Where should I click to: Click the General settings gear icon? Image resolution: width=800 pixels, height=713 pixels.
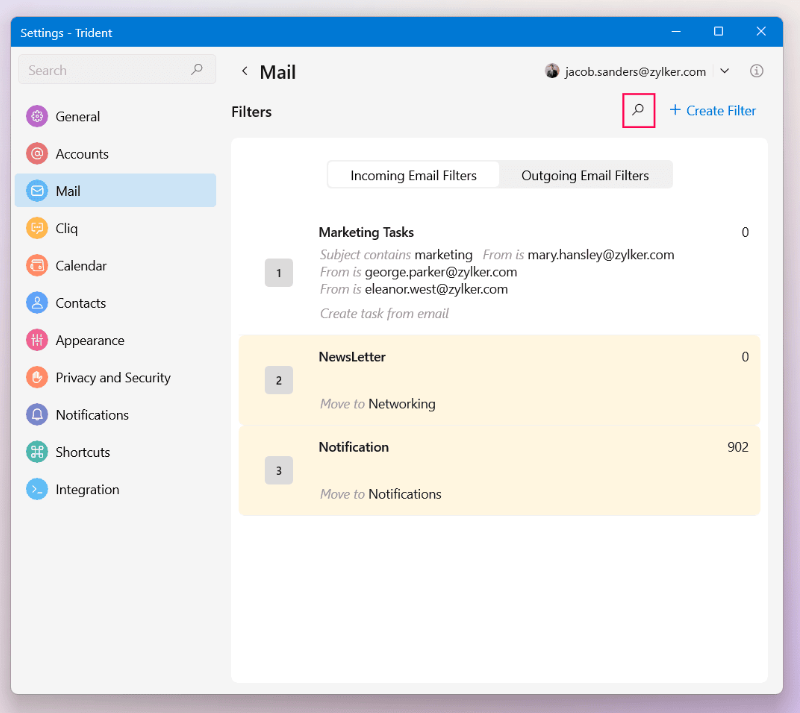(37, 116)
